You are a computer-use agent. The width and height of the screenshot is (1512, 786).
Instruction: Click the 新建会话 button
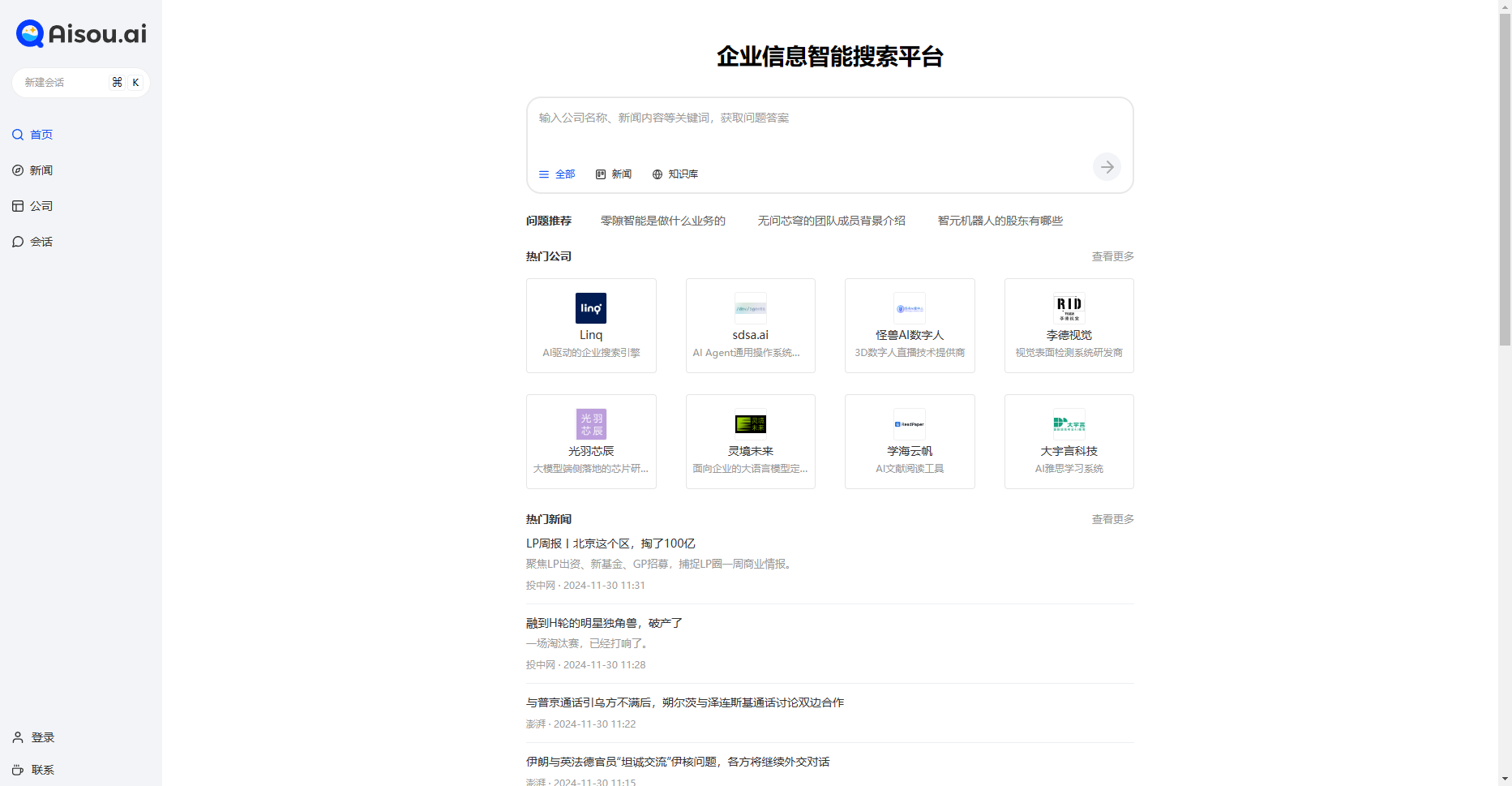pos(81,83)
